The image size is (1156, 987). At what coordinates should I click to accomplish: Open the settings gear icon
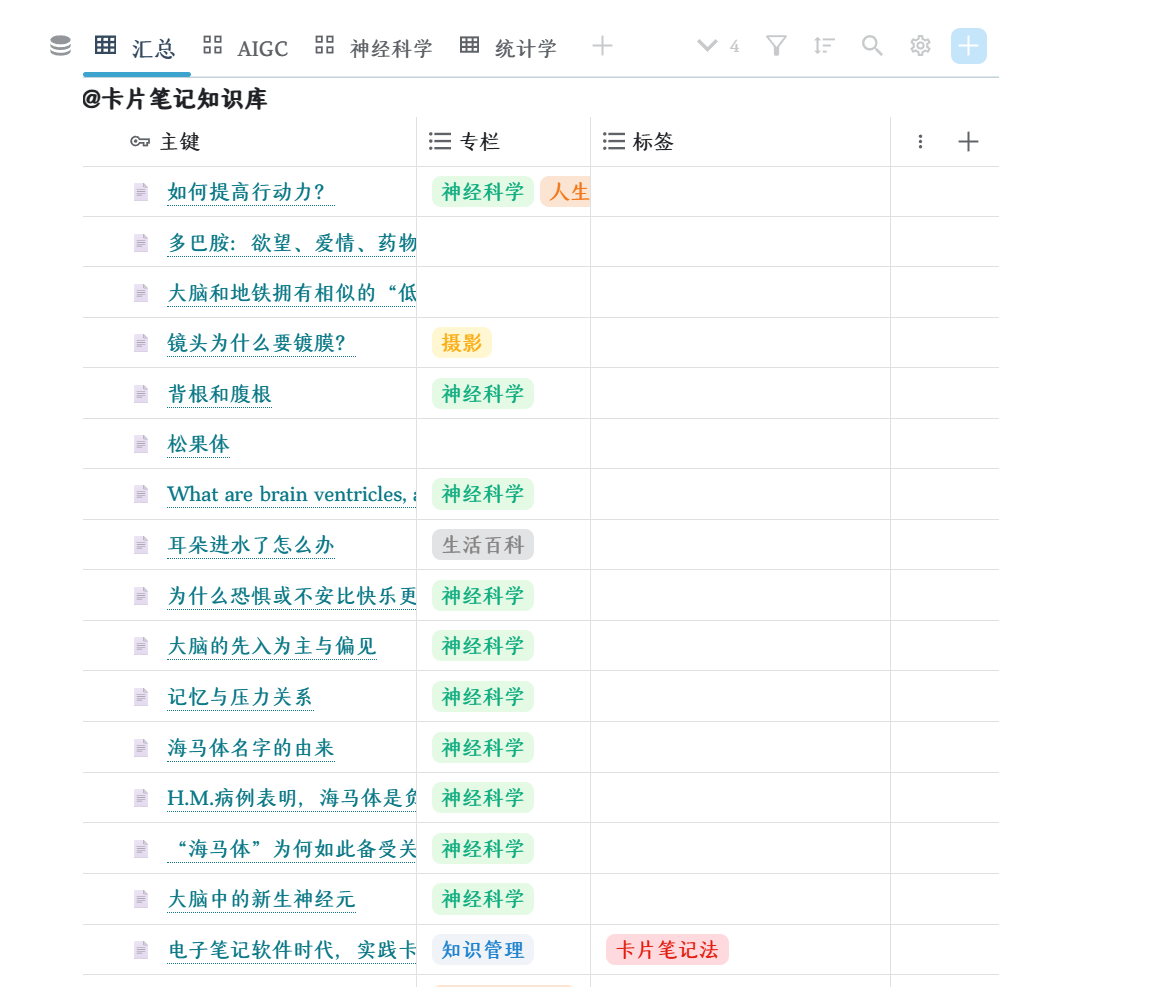[x=919, y=45]
